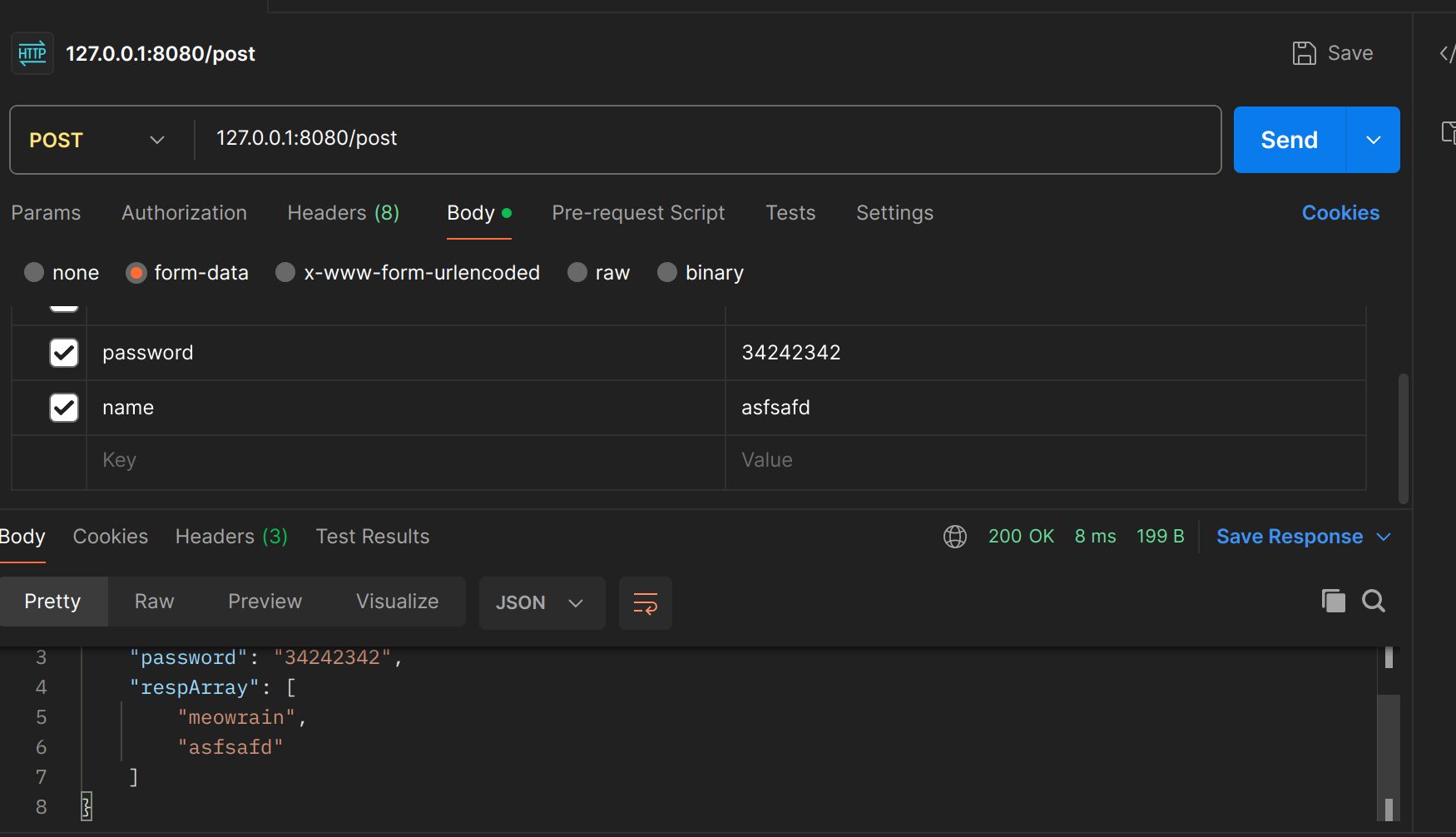1456x837 pixels.
Task: Click the request URL input field
Action: pyautogui.click(x=707, y=139)
